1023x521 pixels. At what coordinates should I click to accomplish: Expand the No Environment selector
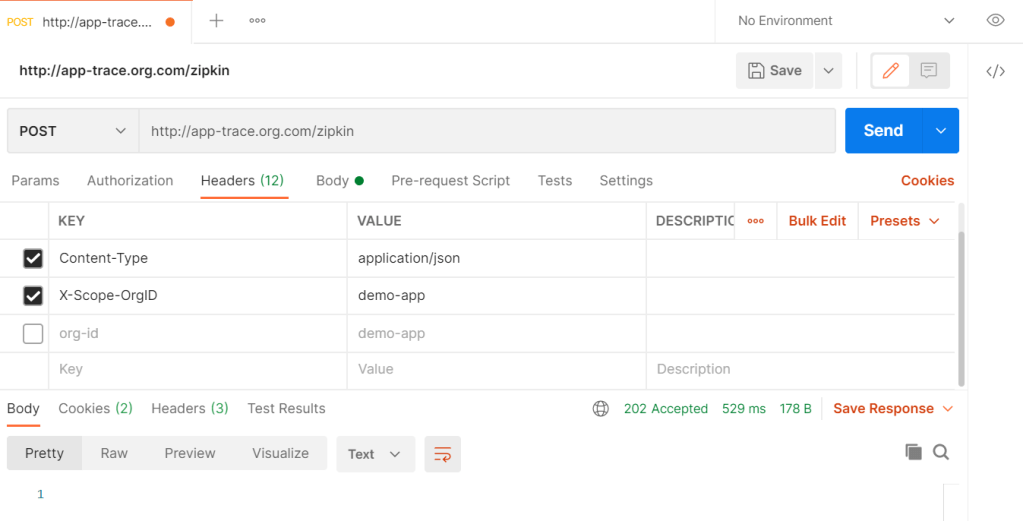coord(845,21)
